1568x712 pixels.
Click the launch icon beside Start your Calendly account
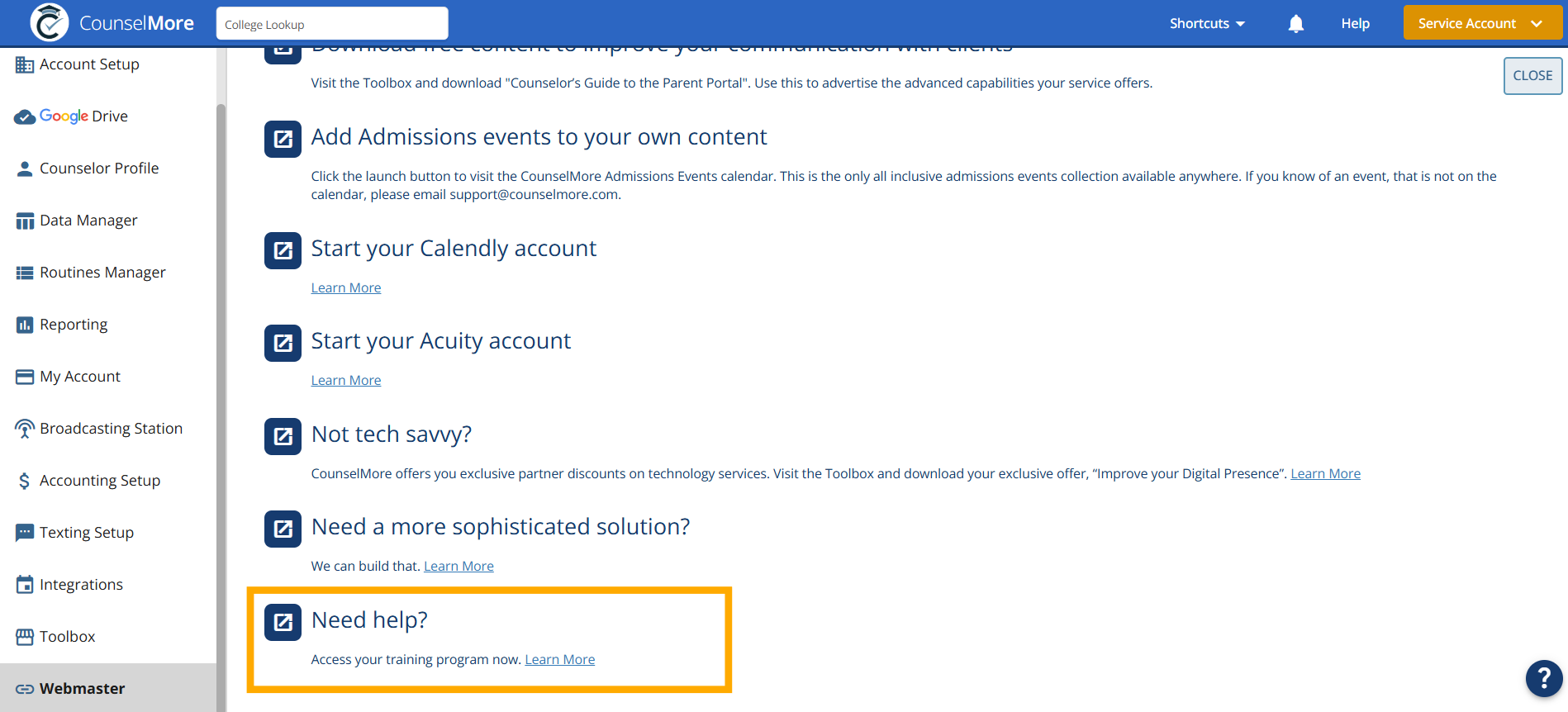pos(283,250)
